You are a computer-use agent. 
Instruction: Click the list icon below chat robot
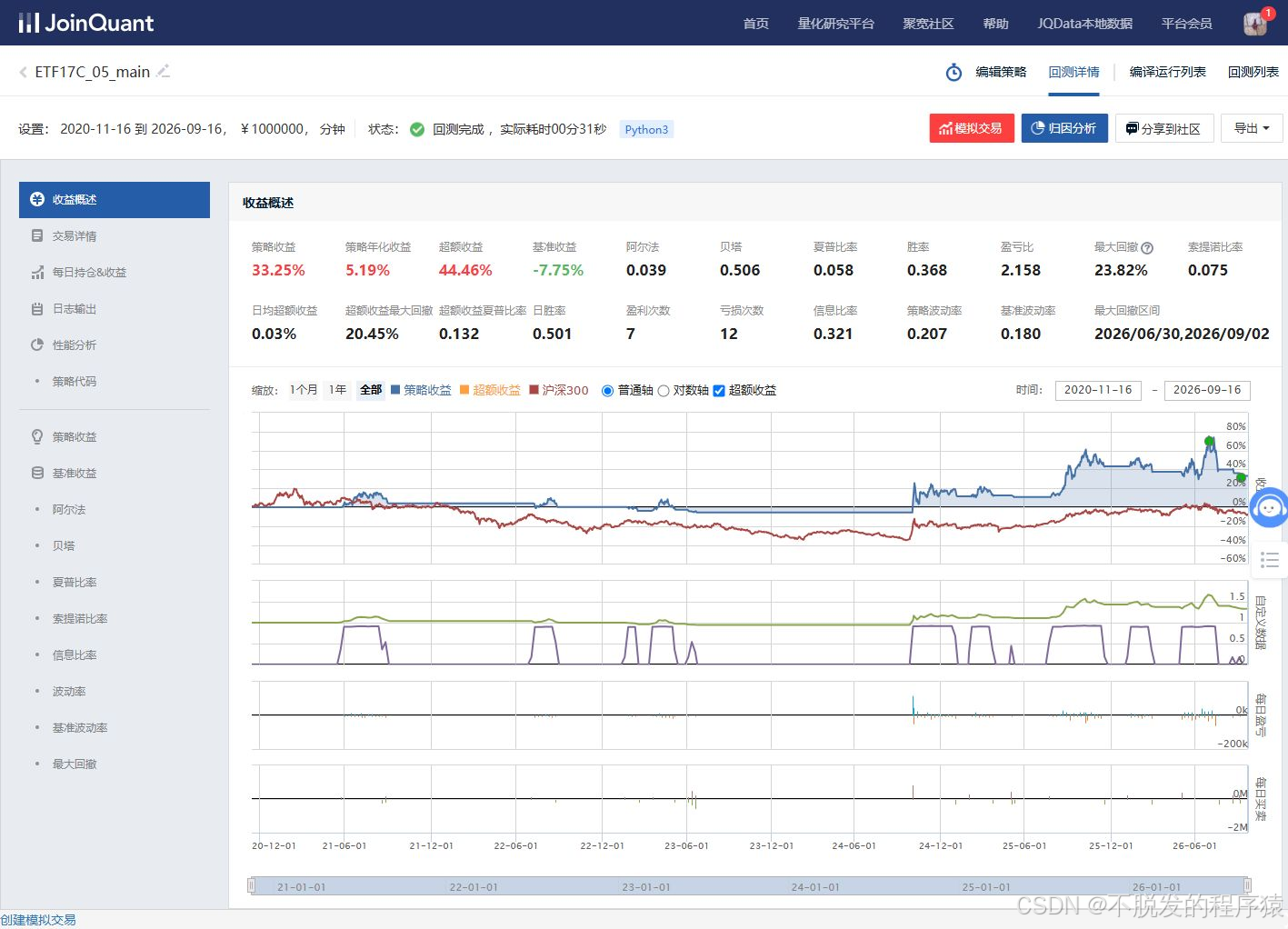tap(1270, 559)
